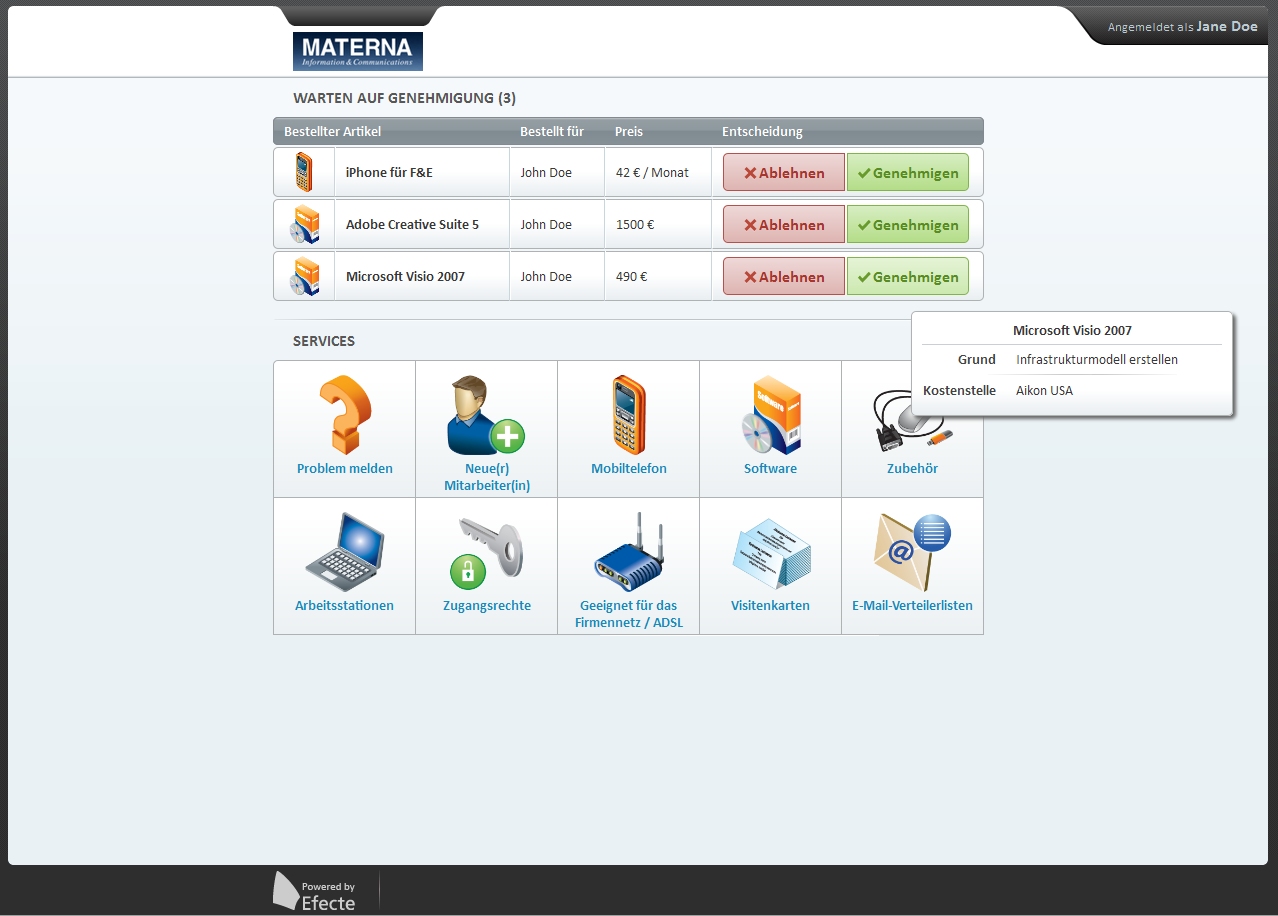Select the Mobiltelefon phone icon
The height and width of the screenshot is (916, 1278).
629,414
